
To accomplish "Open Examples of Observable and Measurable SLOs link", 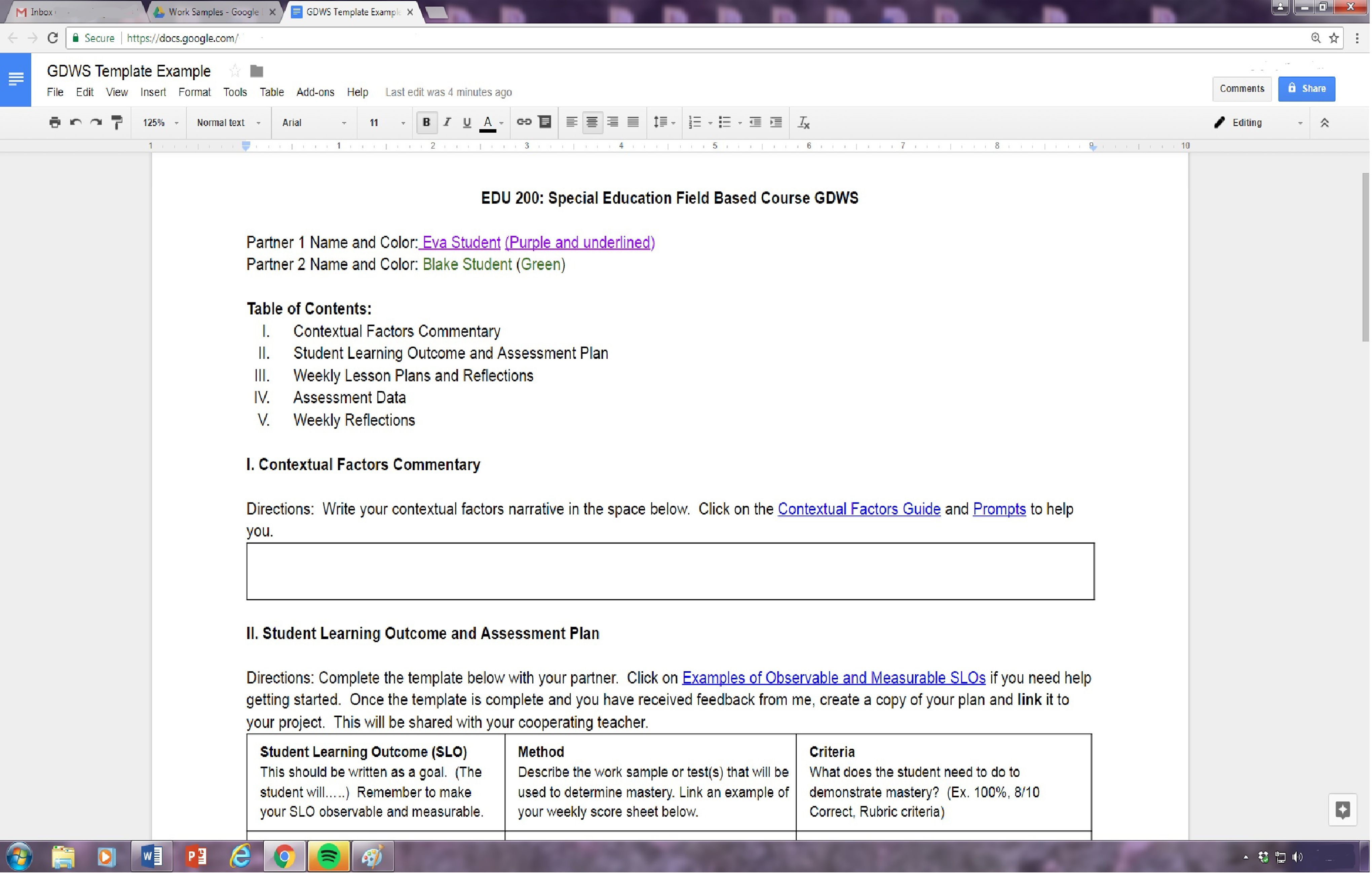I will click(834, 678).
